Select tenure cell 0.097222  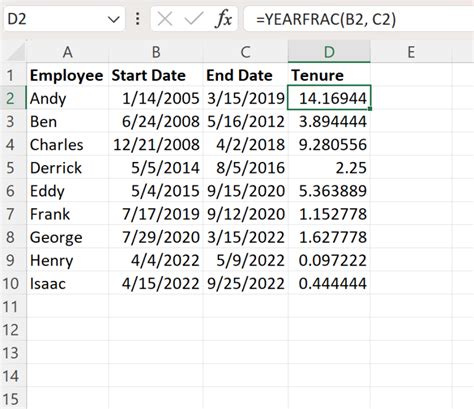point(329,260)
